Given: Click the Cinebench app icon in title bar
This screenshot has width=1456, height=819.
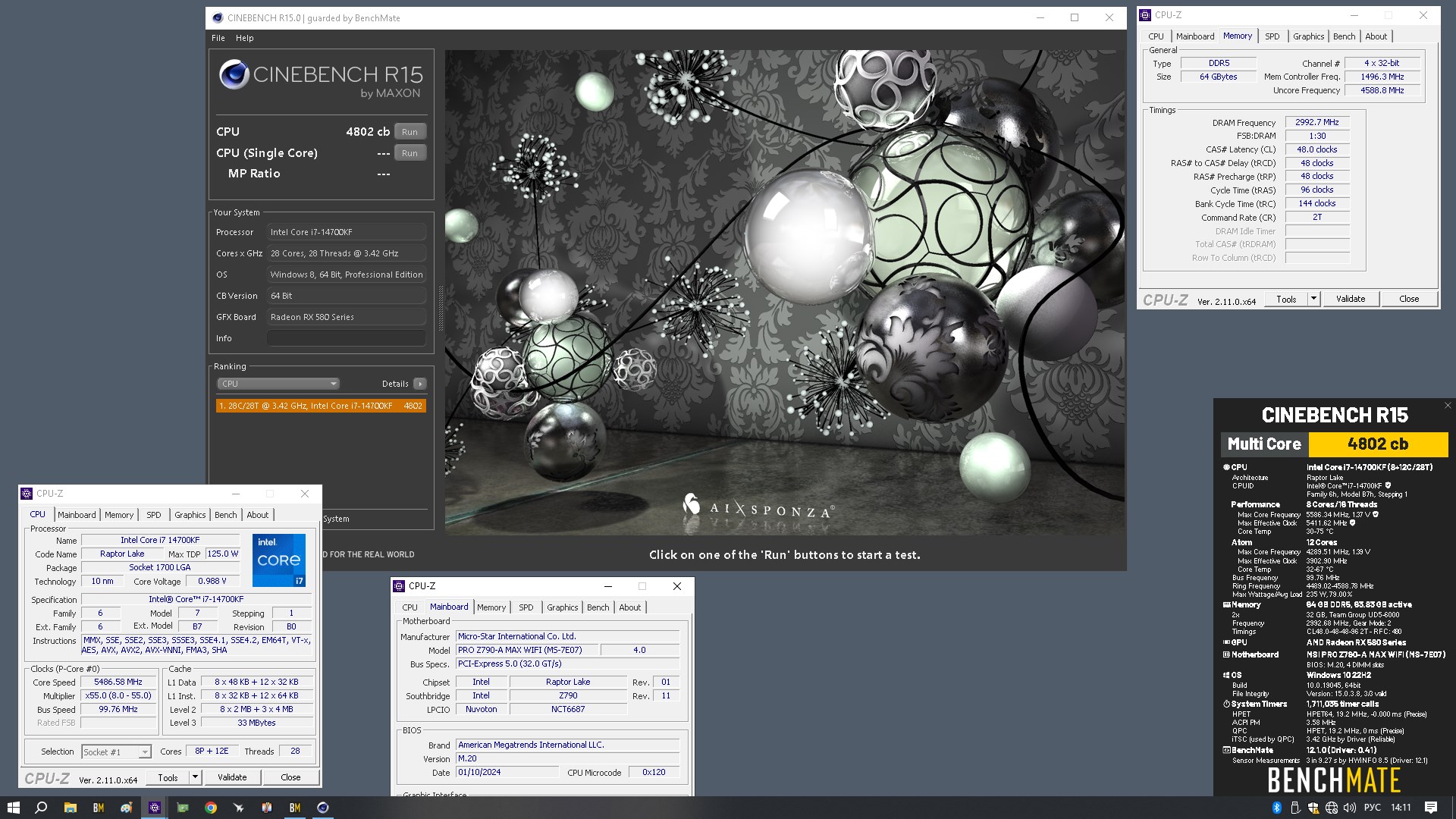Looking at the screenshot, I should coord(218,17).
